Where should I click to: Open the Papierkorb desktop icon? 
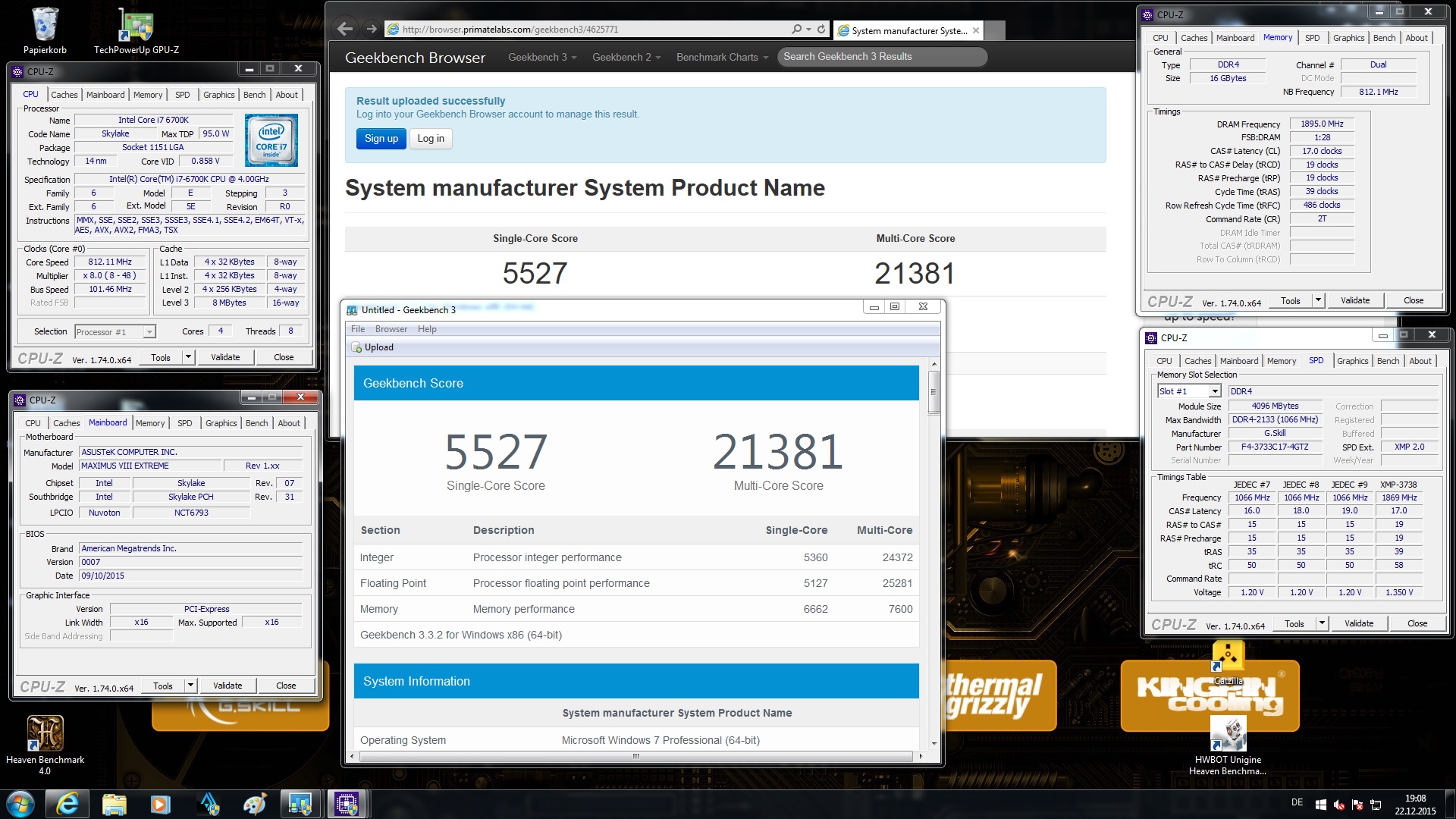(45, 30)
